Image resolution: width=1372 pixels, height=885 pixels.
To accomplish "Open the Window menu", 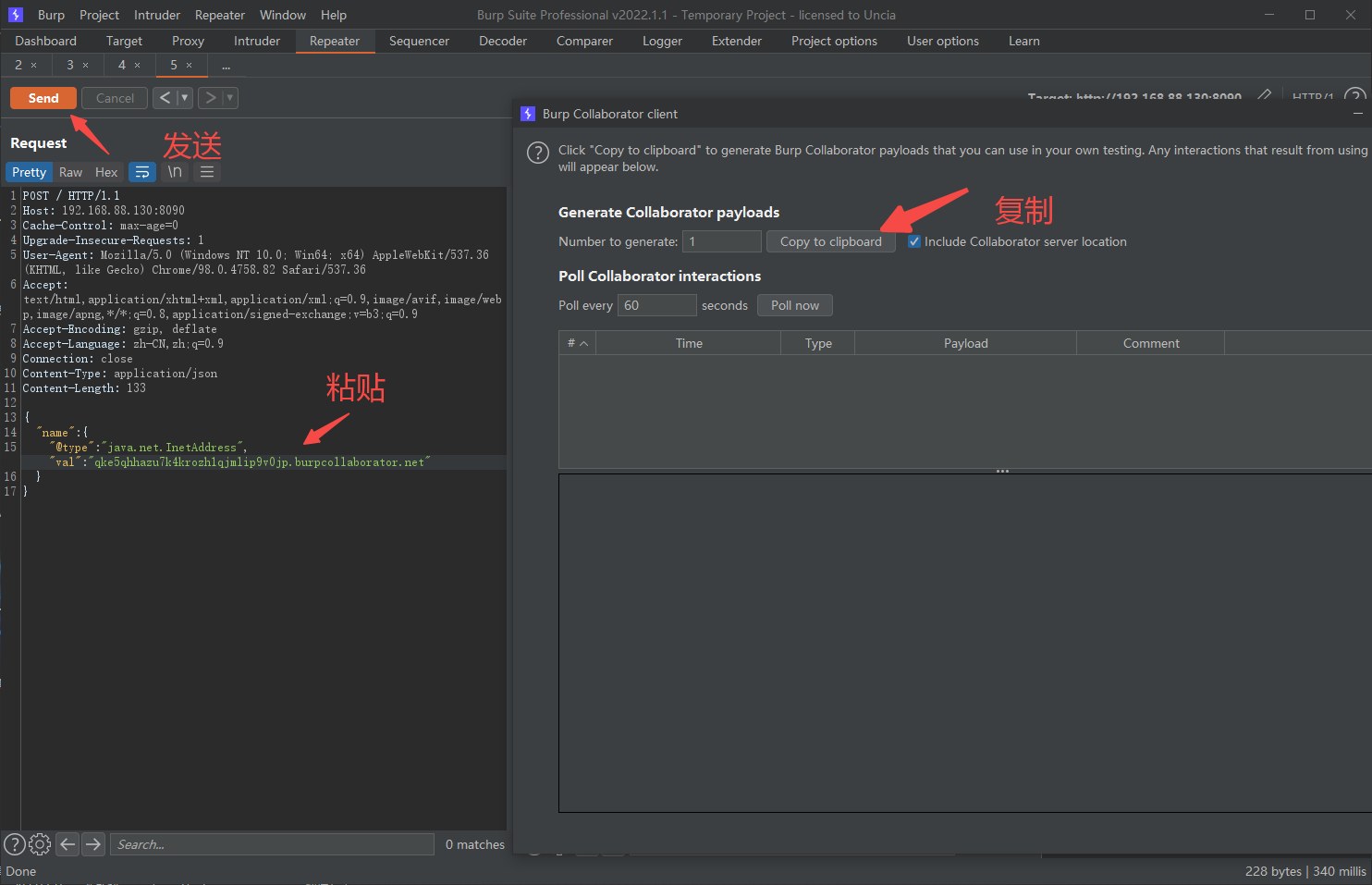I will 283,15.
